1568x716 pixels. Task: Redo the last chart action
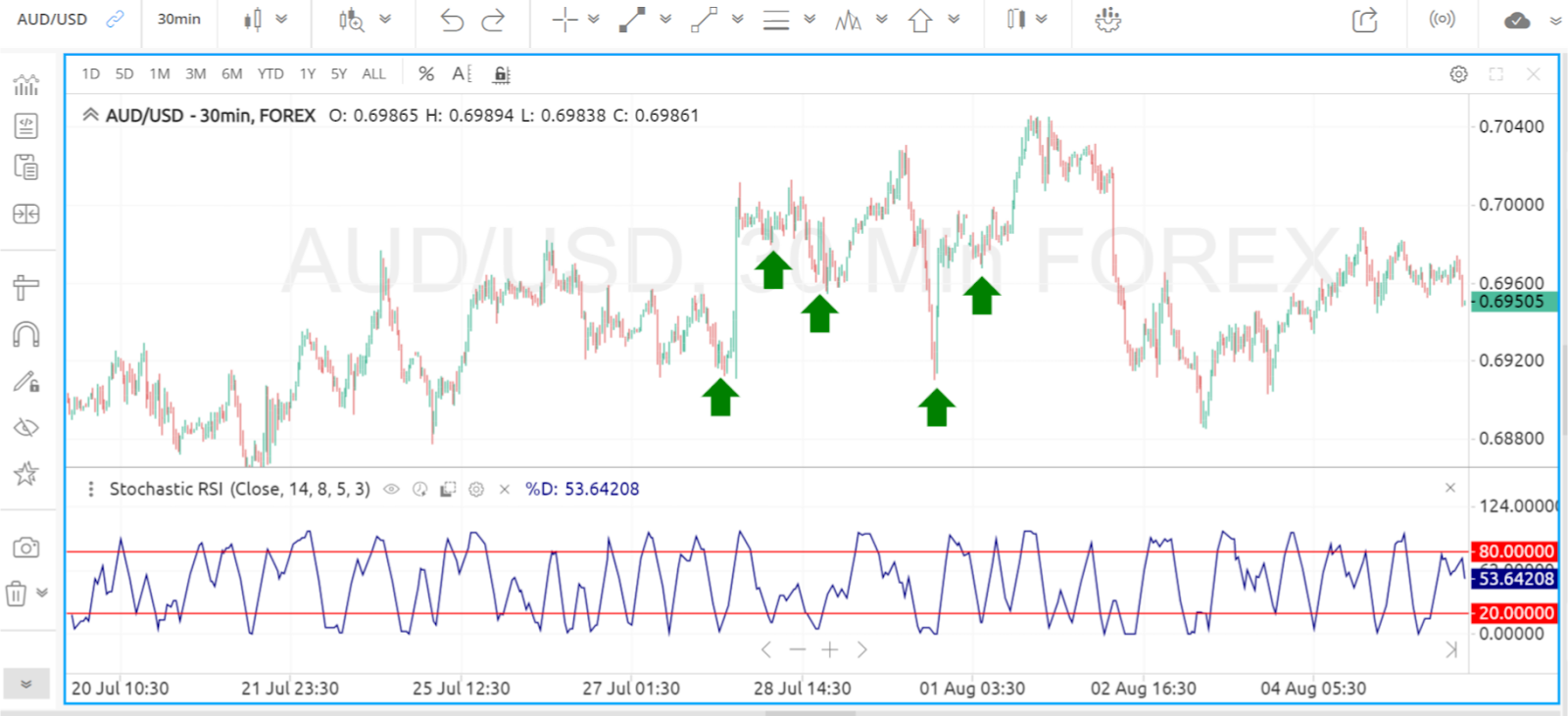(x=494, y=20)
